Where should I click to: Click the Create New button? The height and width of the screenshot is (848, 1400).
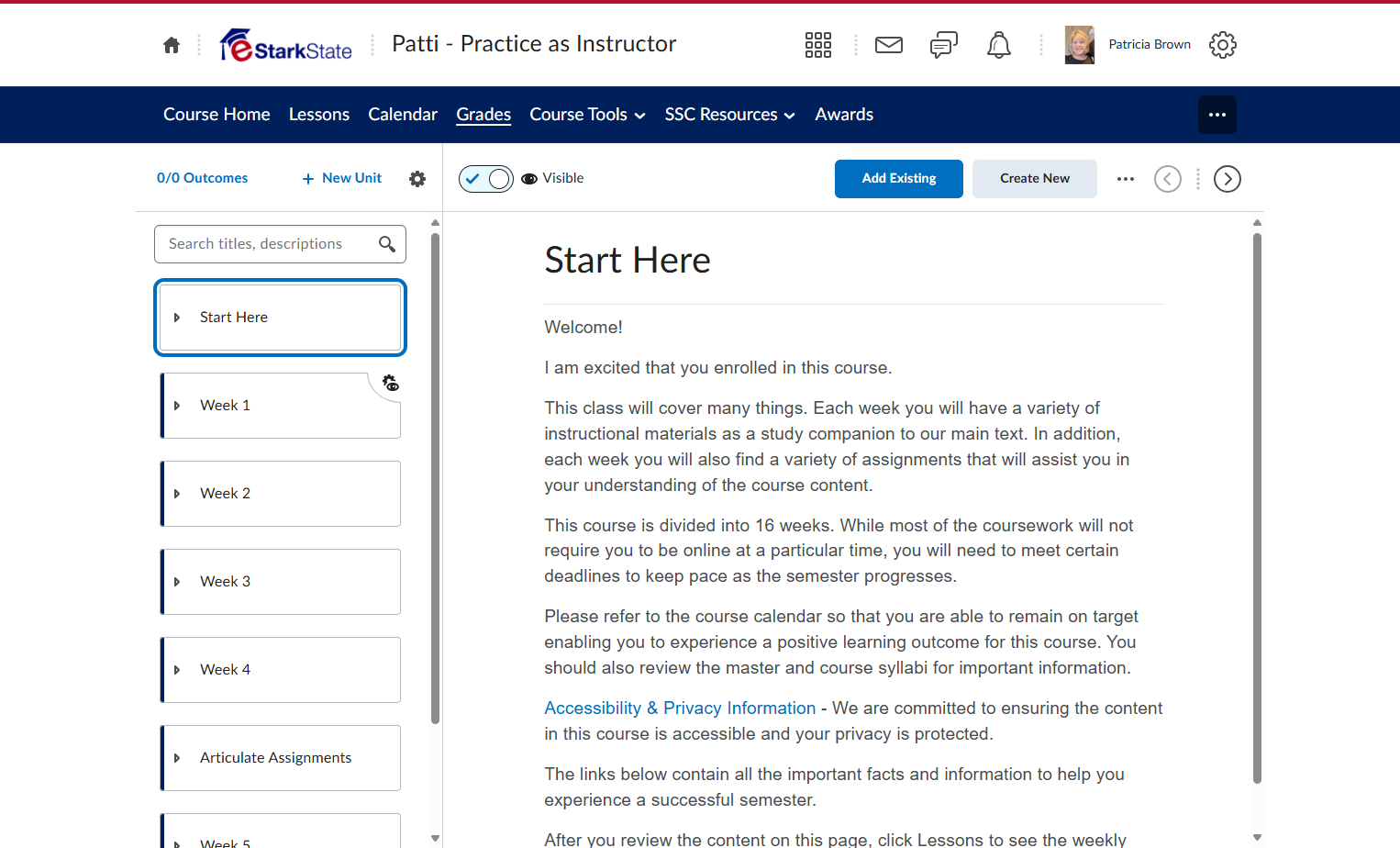[1035, 179]
